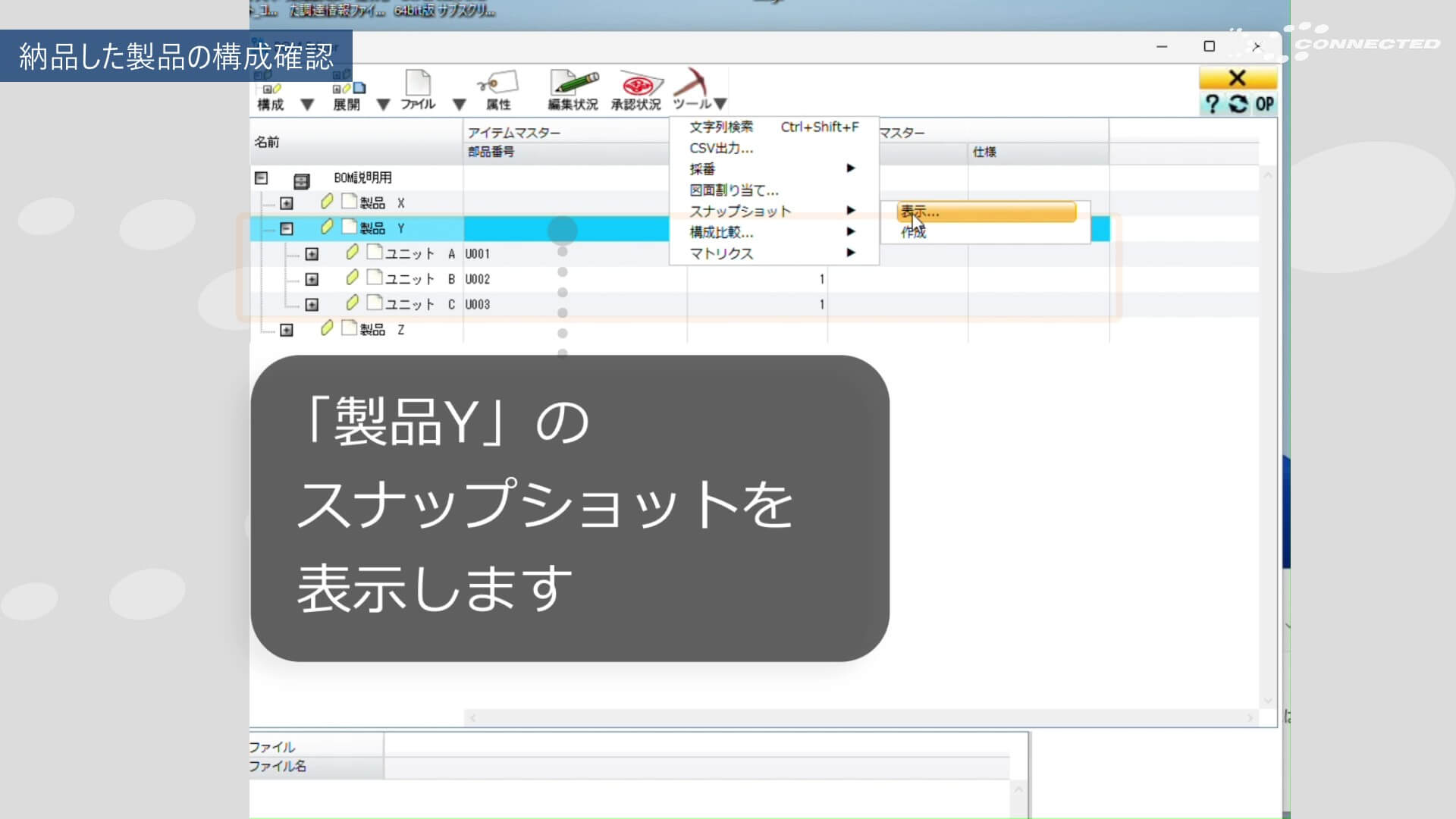Click the refresh arrows icon

point(1238,104)
